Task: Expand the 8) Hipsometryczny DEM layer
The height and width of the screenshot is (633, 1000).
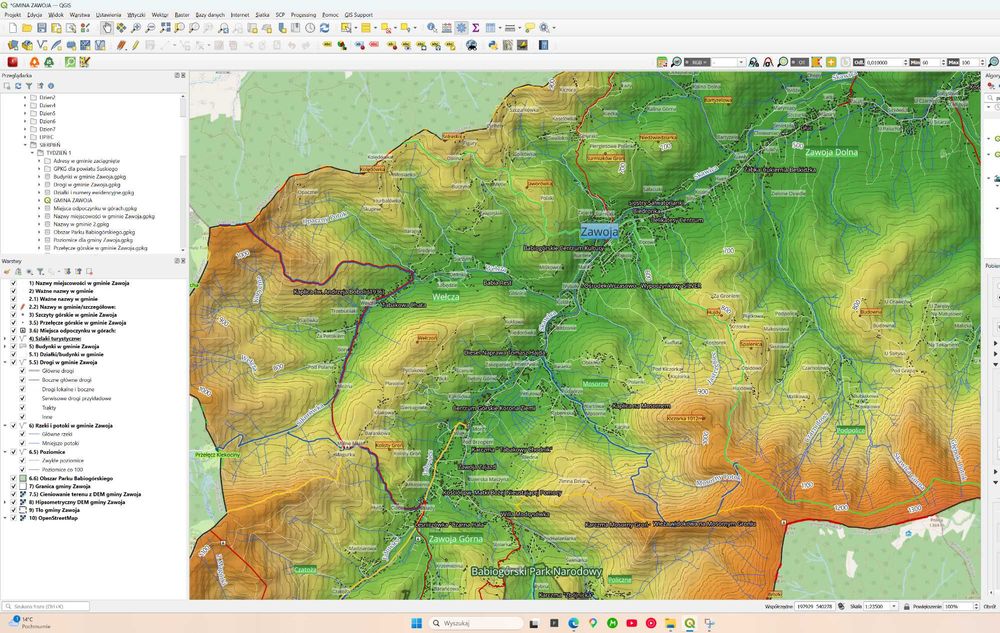Action: pos(5,502)
